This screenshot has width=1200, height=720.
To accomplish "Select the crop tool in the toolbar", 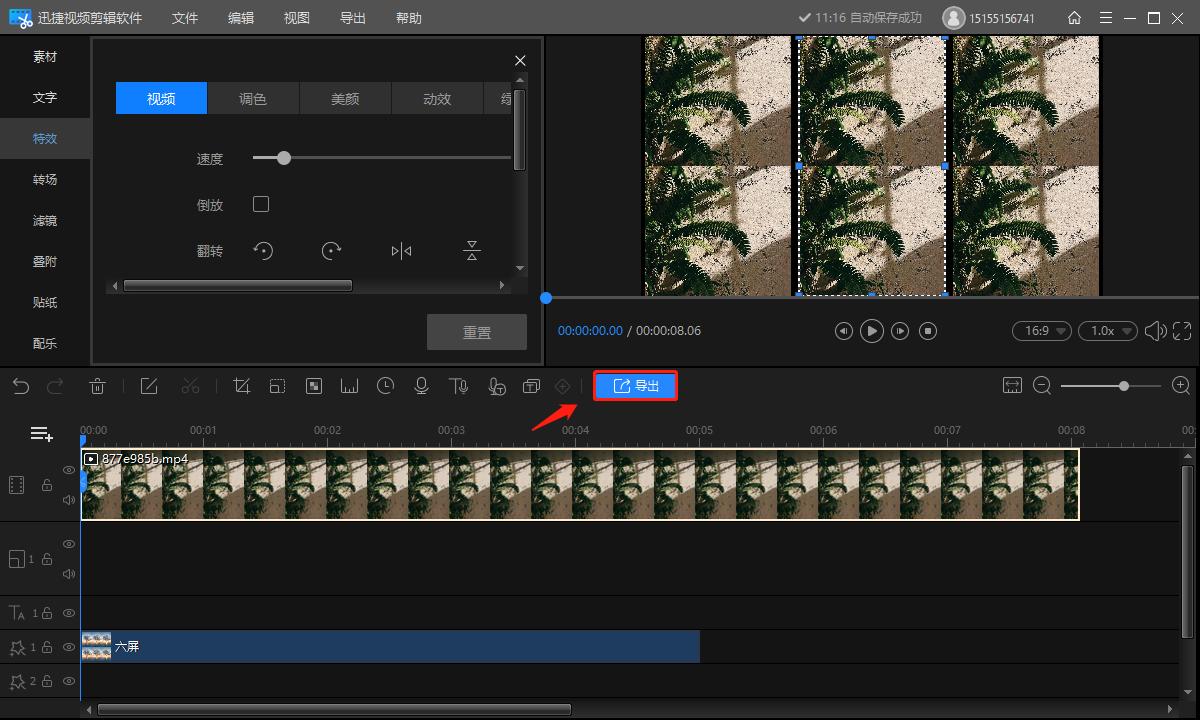I will pos(241,387).
